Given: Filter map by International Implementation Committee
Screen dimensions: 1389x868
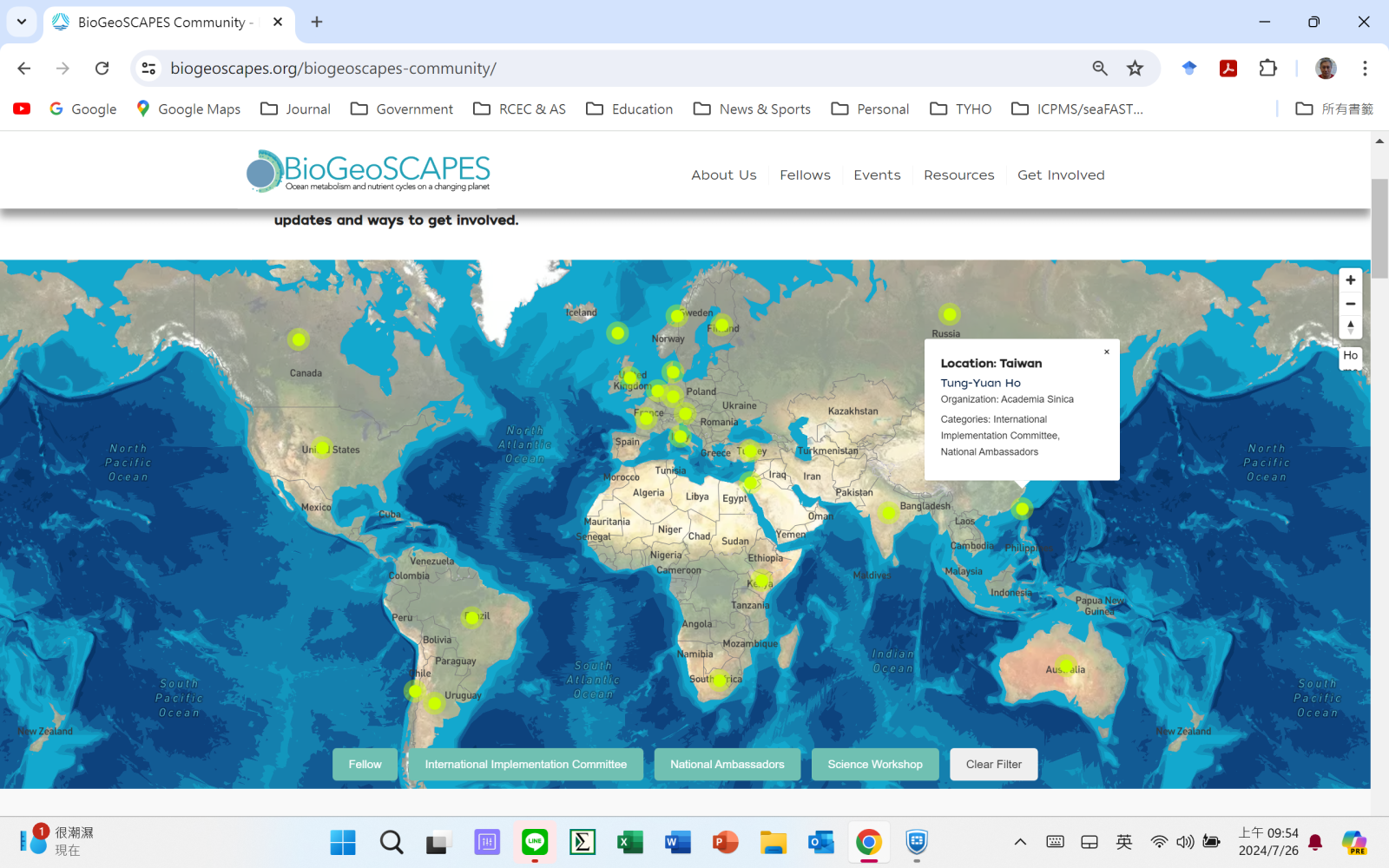Looking at the screenshot, I should pos(525,765).
